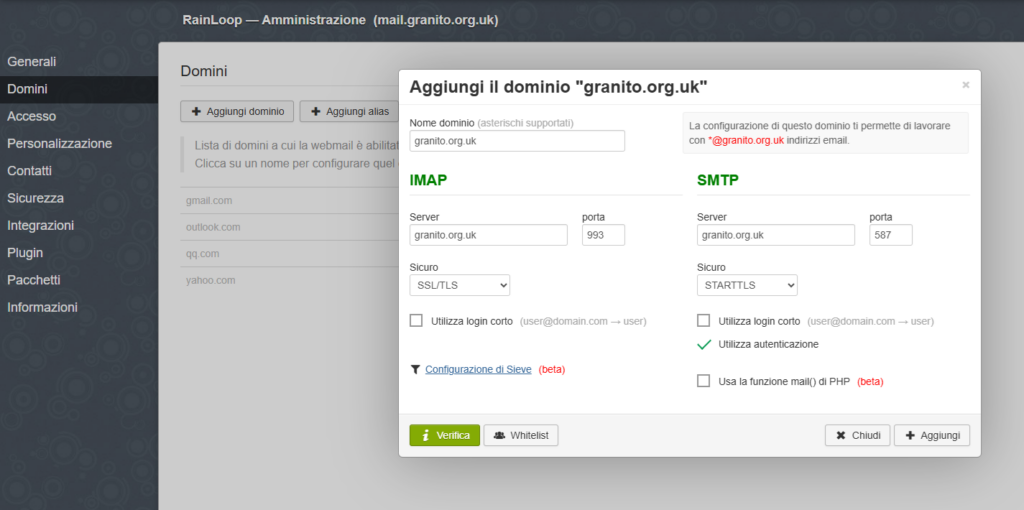Screen dimensions: 1024x510
Task: Click the SMTP Server input field
Action: click(775, 235)
